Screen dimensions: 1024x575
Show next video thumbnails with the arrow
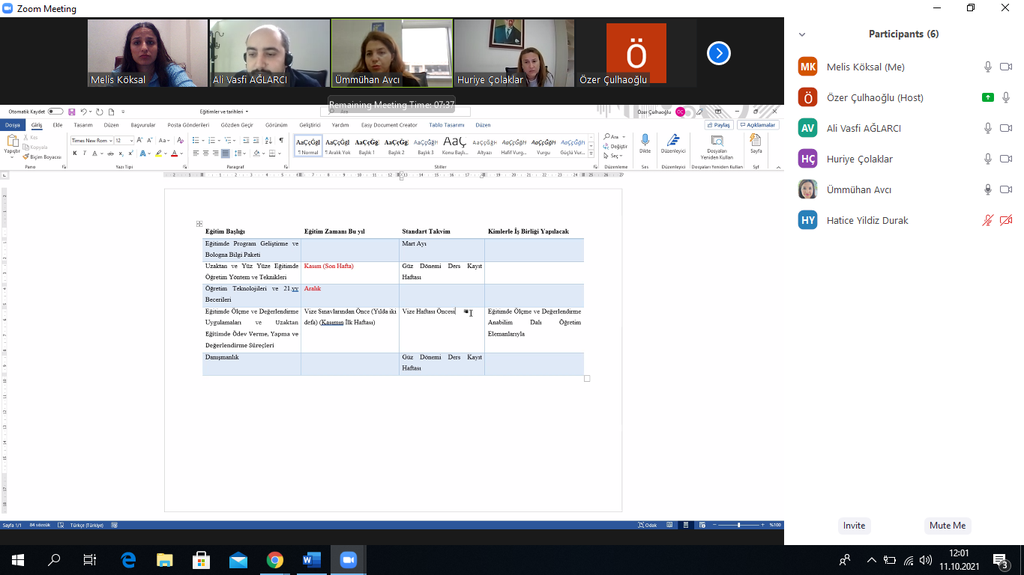(718, 53)
